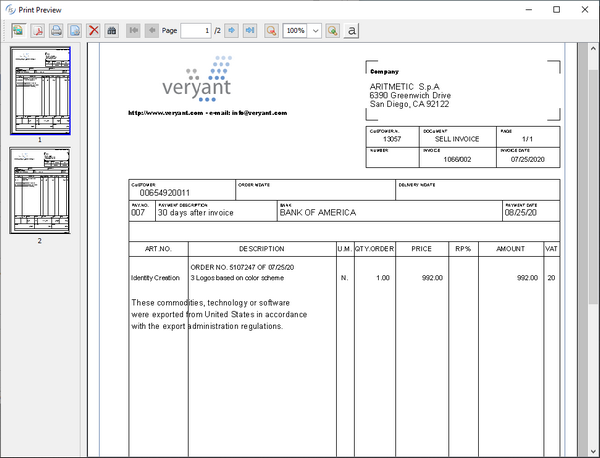
Task: Click the 'SELL INVOICE' document text
Action: pos(457,139)
